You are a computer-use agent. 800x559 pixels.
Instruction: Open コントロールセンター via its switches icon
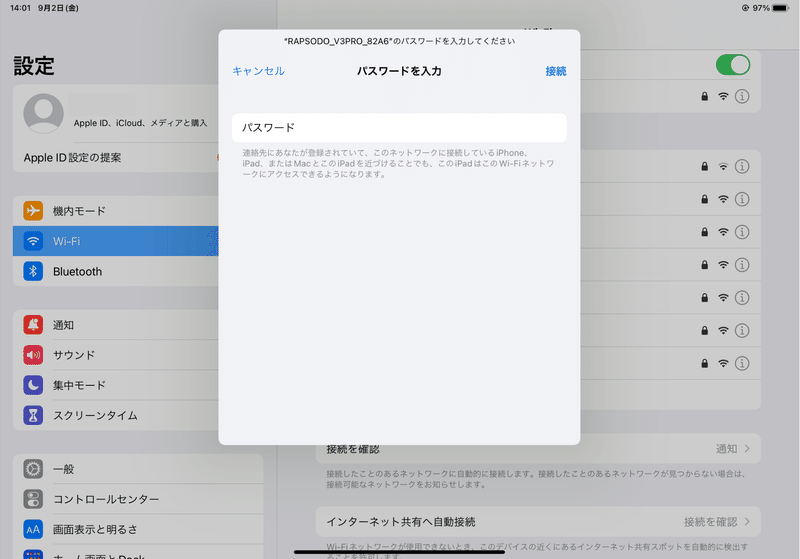click(33, 499)
